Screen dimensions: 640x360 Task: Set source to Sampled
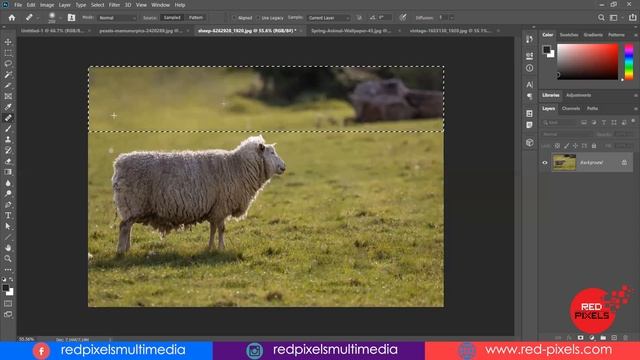[x=172, y=18]
